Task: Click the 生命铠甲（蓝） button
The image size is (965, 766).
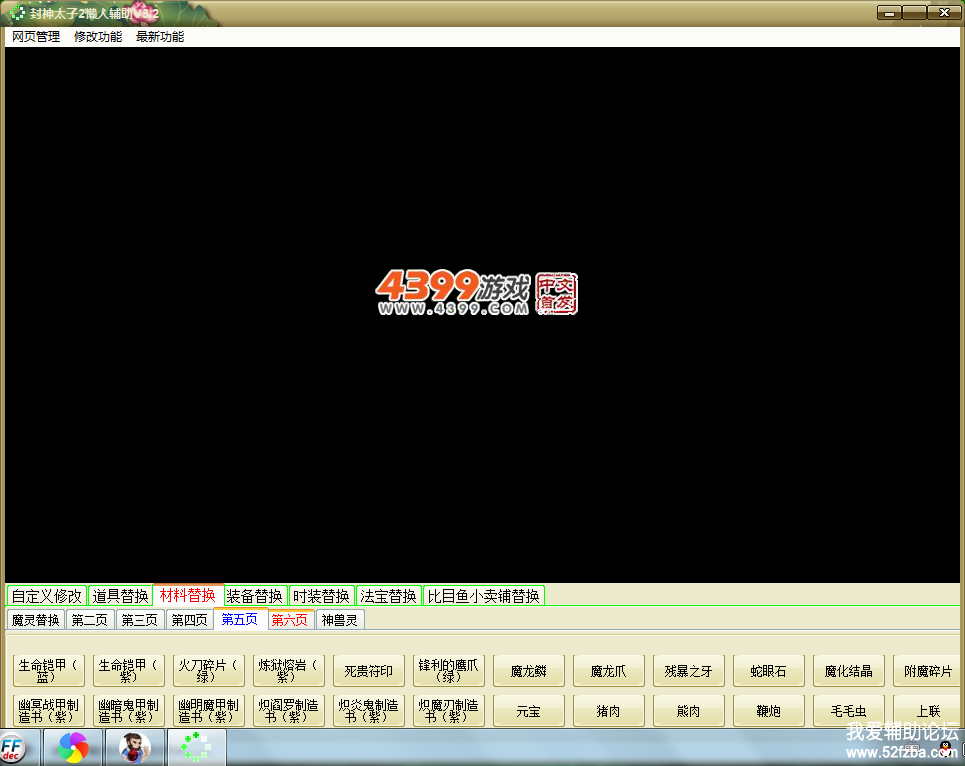Action: coord(49,671)
